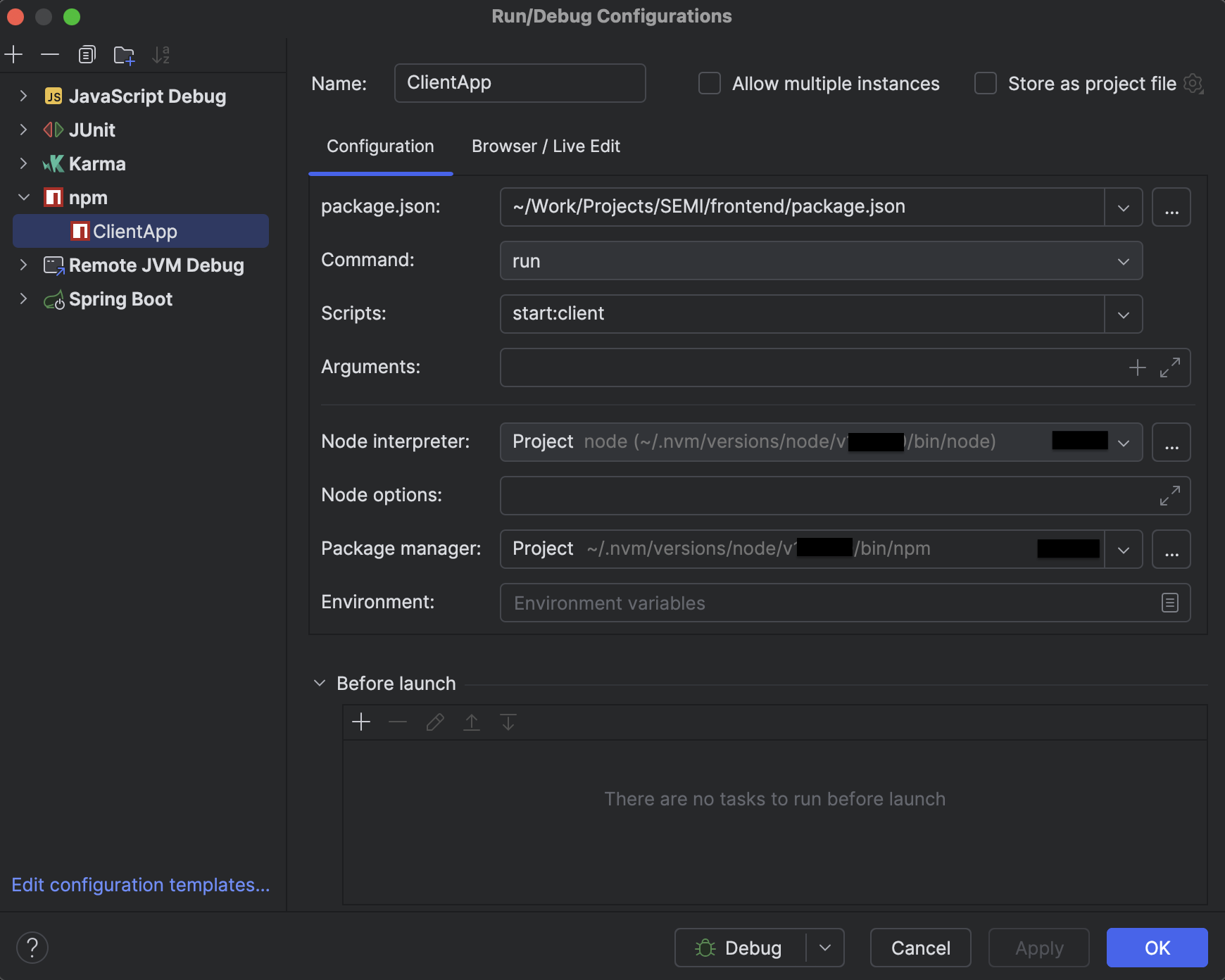The width and height of the screenshot is (1225, 980).
Task: Expand Spring Boot tree node
Action: (23, 299)
